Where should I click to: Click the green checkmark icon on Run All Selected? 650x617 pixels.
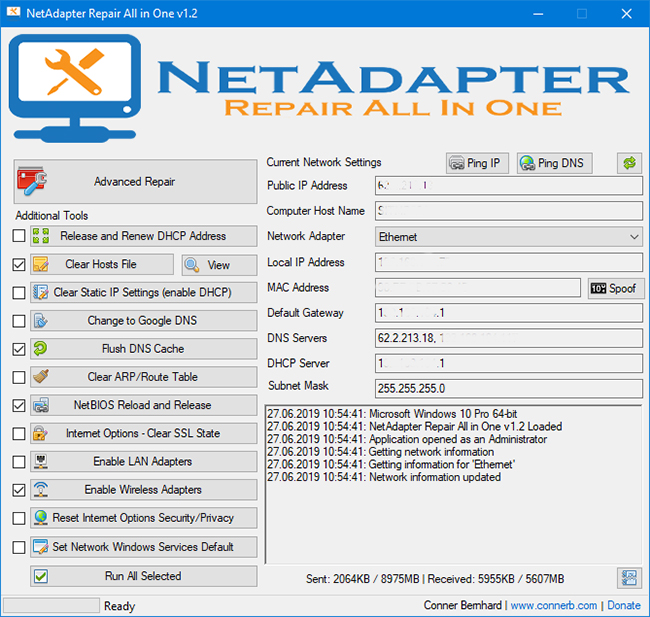41,576
